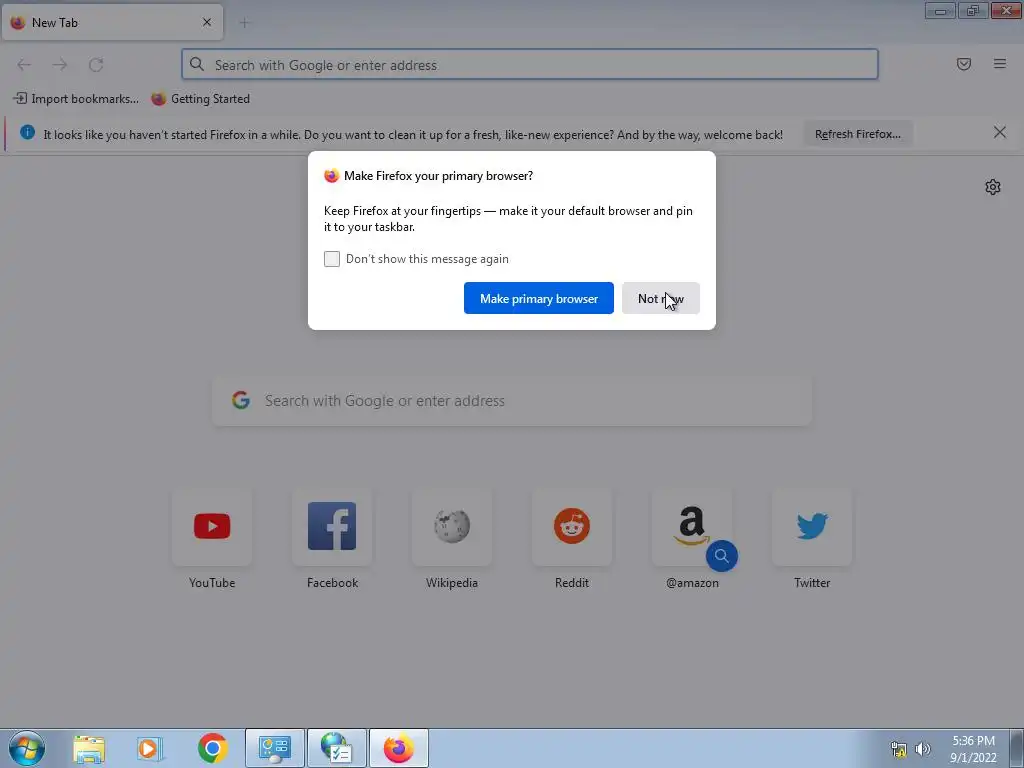The height and width of the screenshot is (768, 1024).
Task: Open the globe checklist taskbar item
Action: (x=337, y=748)
